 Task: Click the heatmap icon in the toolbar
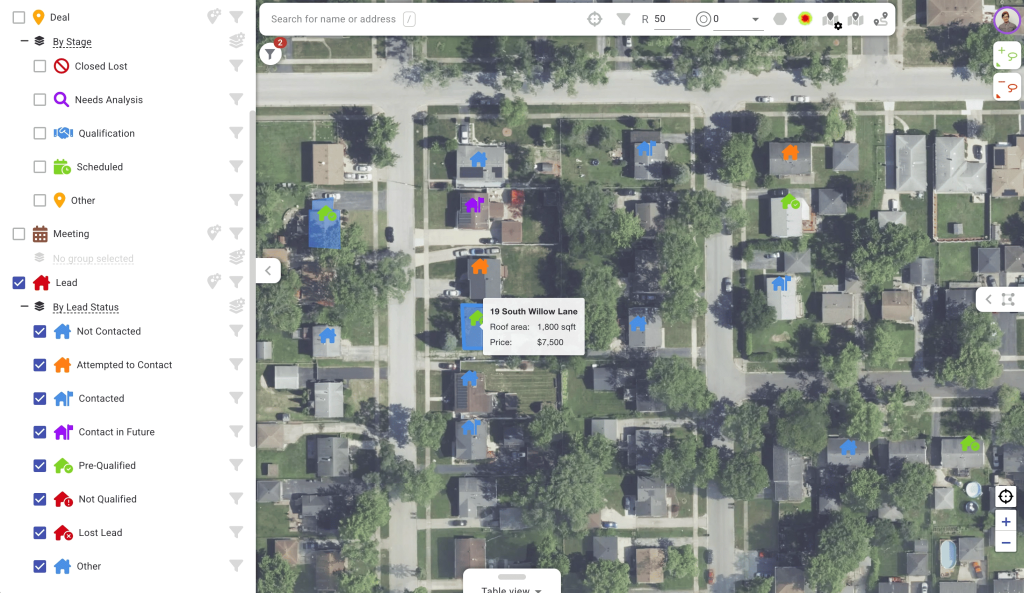805,19
